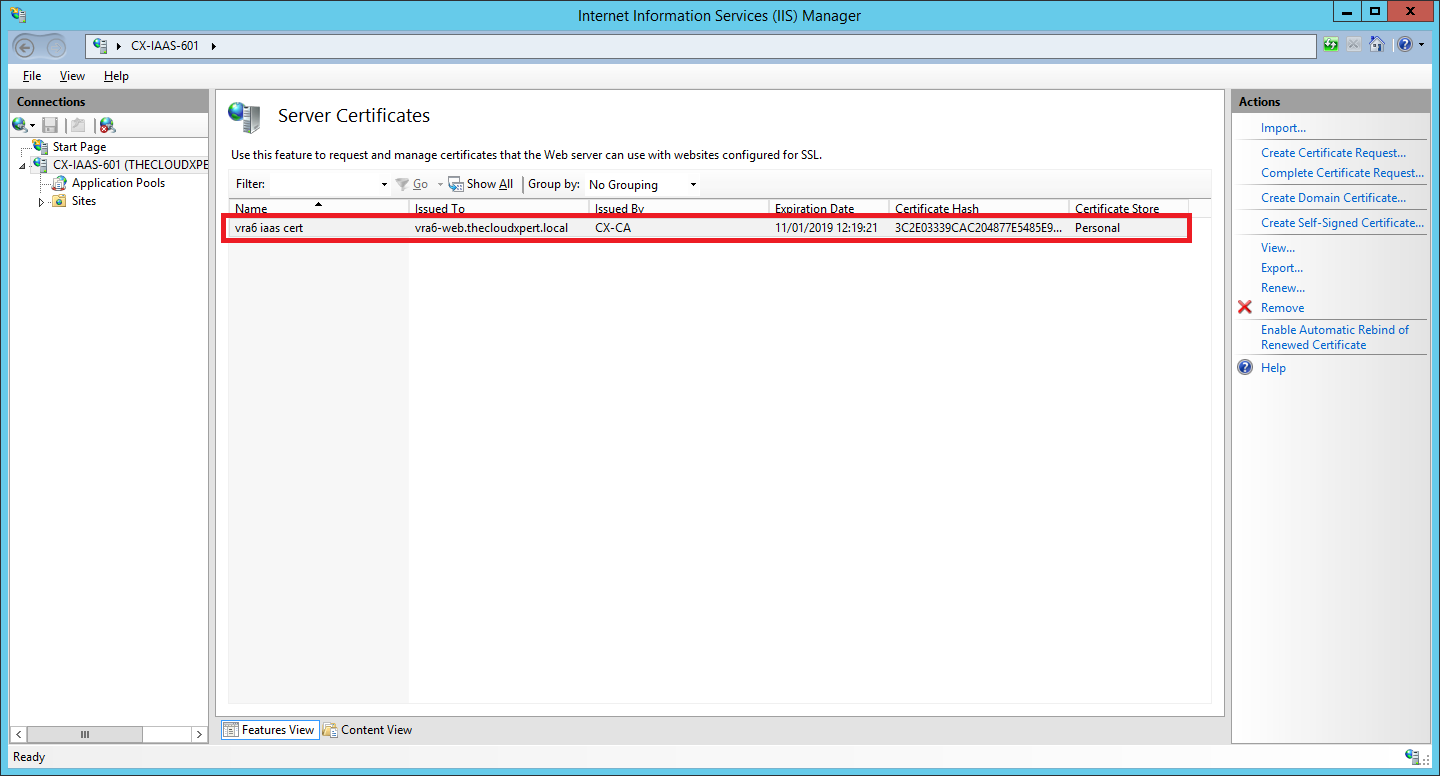Click the Save icon in Connections toolbar
Viewport: 1440px width, 776px height.
50,125
